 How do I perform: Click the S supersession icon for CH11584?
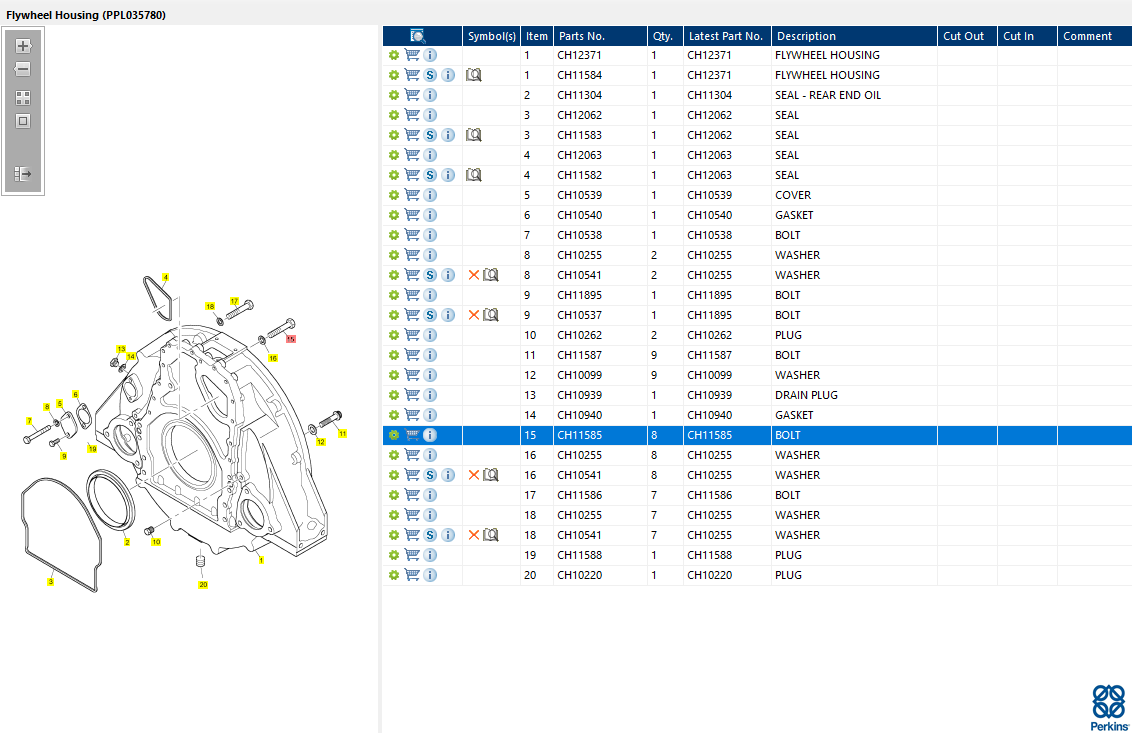click(430, 75)
